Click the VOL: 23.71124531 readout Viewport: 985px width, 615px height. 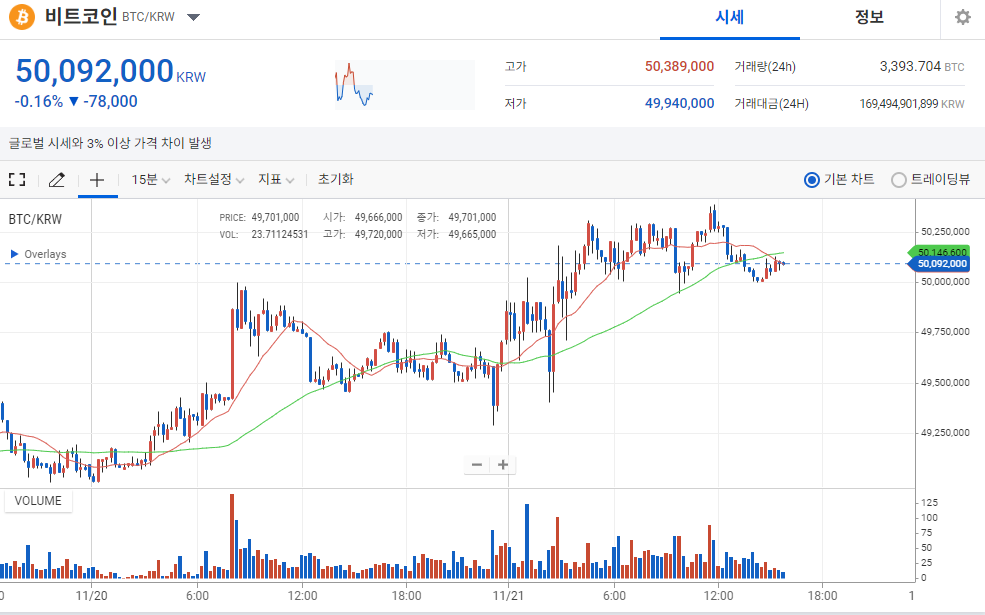264,234
